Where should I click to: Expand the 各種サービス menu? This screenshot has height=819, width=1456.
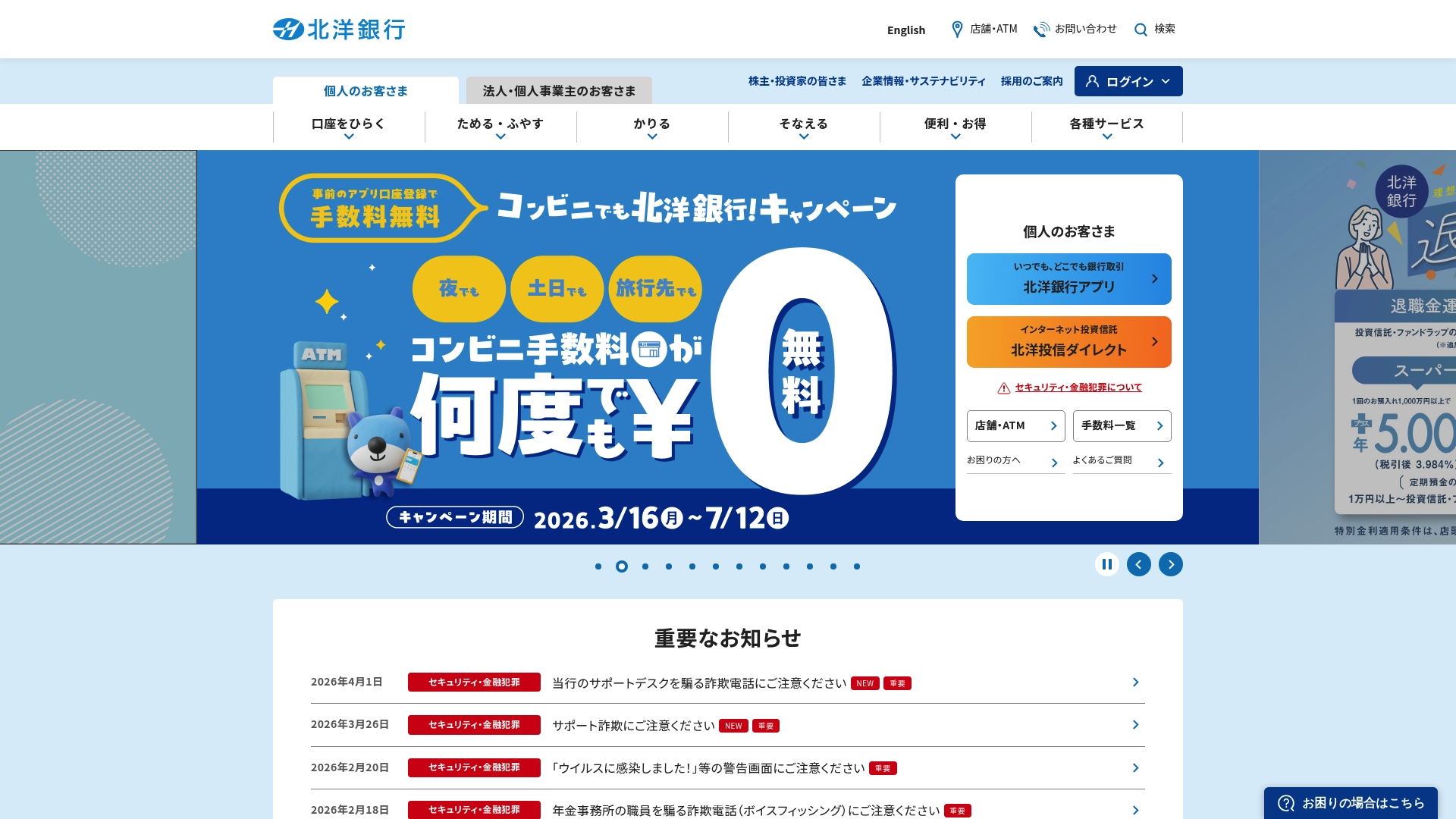1107,127
